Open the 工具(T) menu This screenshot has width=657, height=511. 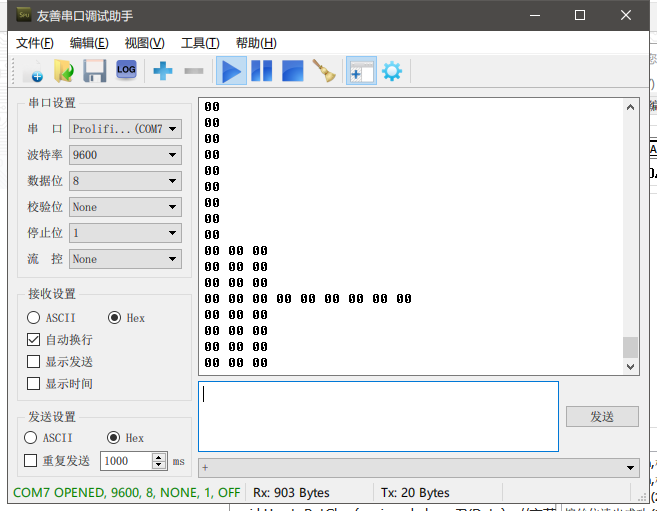click(x=200, y=43)
